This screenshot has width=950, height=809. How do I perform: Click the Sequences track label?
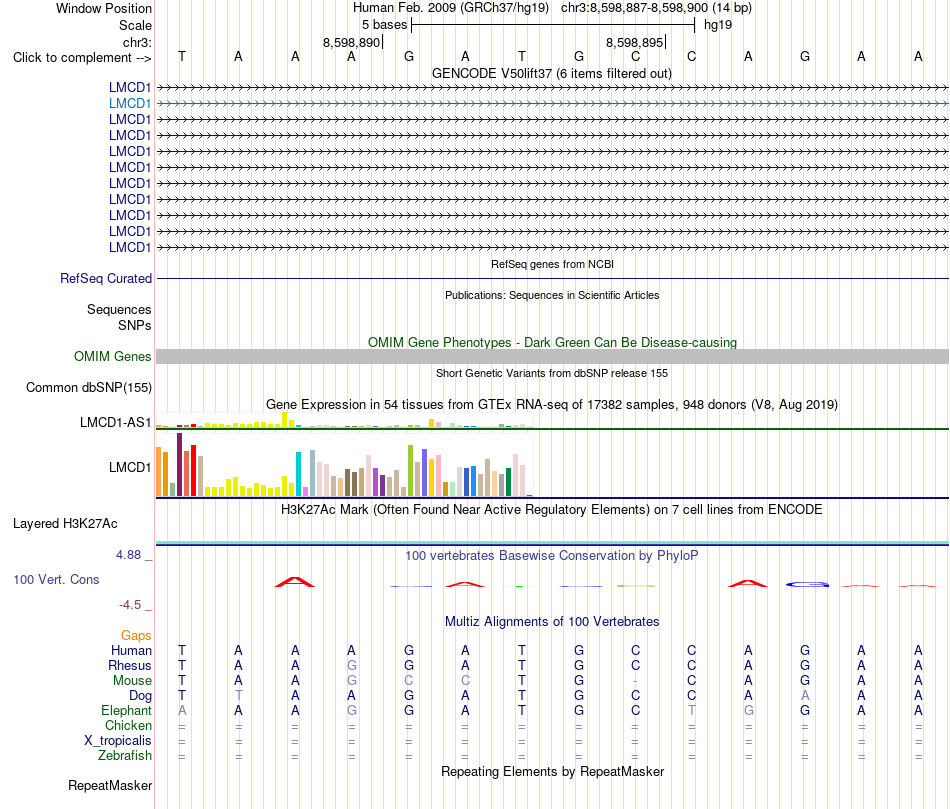point(119,309)
